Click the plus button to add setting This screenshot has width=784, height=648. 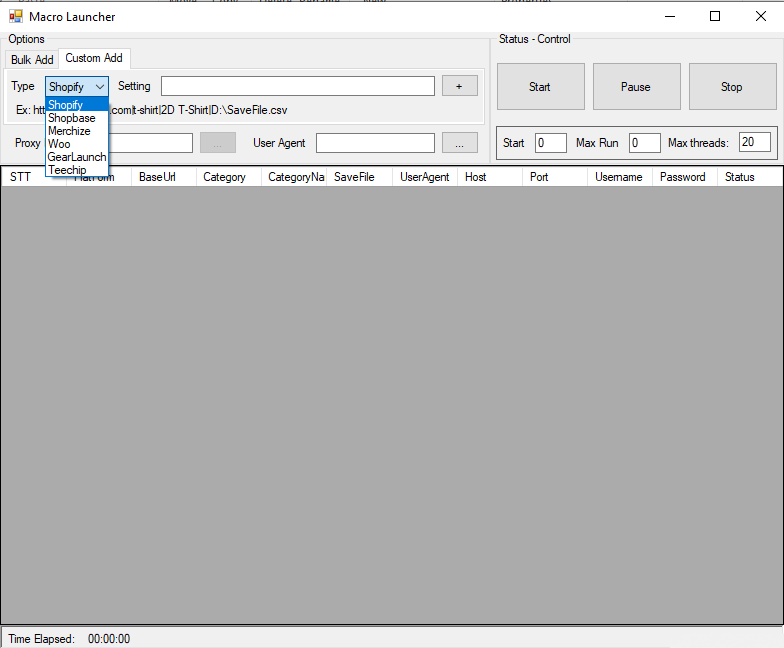(459, 87)
